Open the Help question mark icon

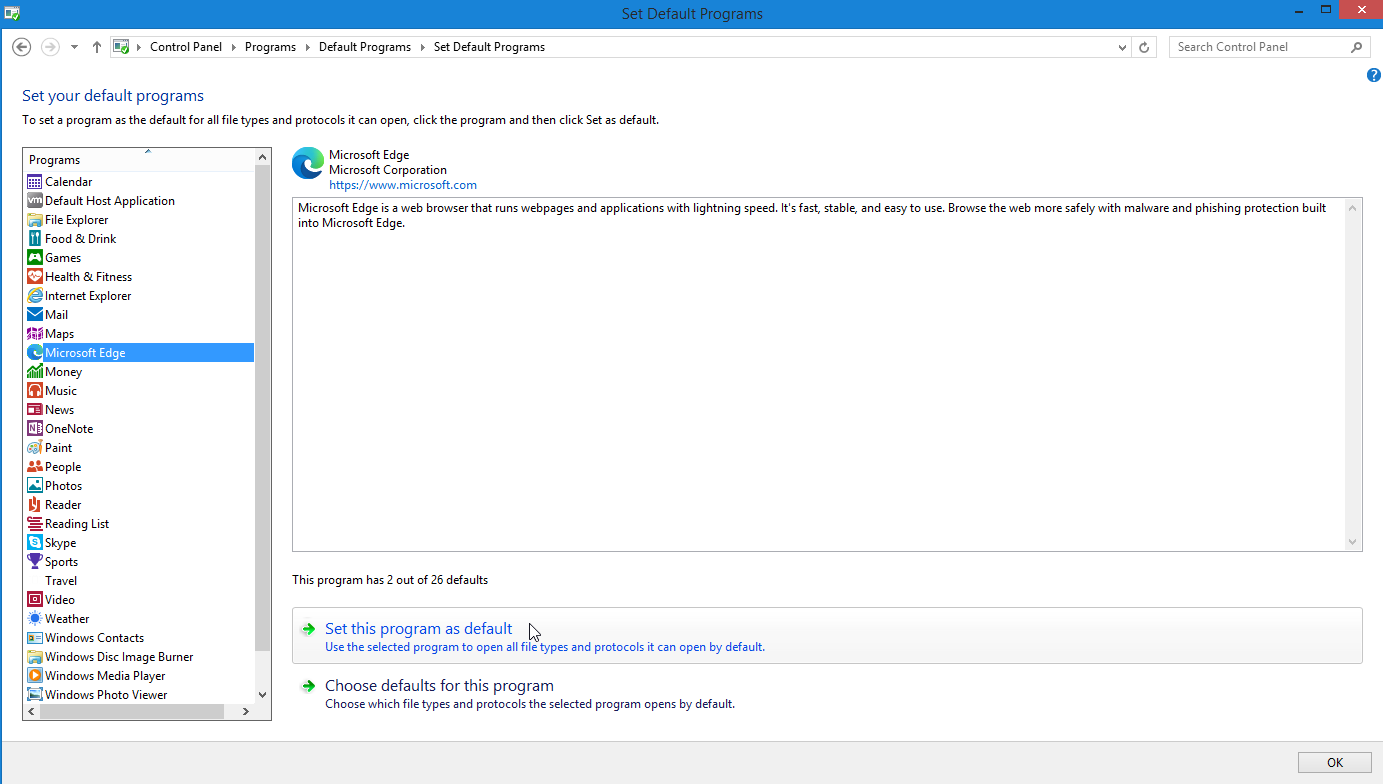1373,75
